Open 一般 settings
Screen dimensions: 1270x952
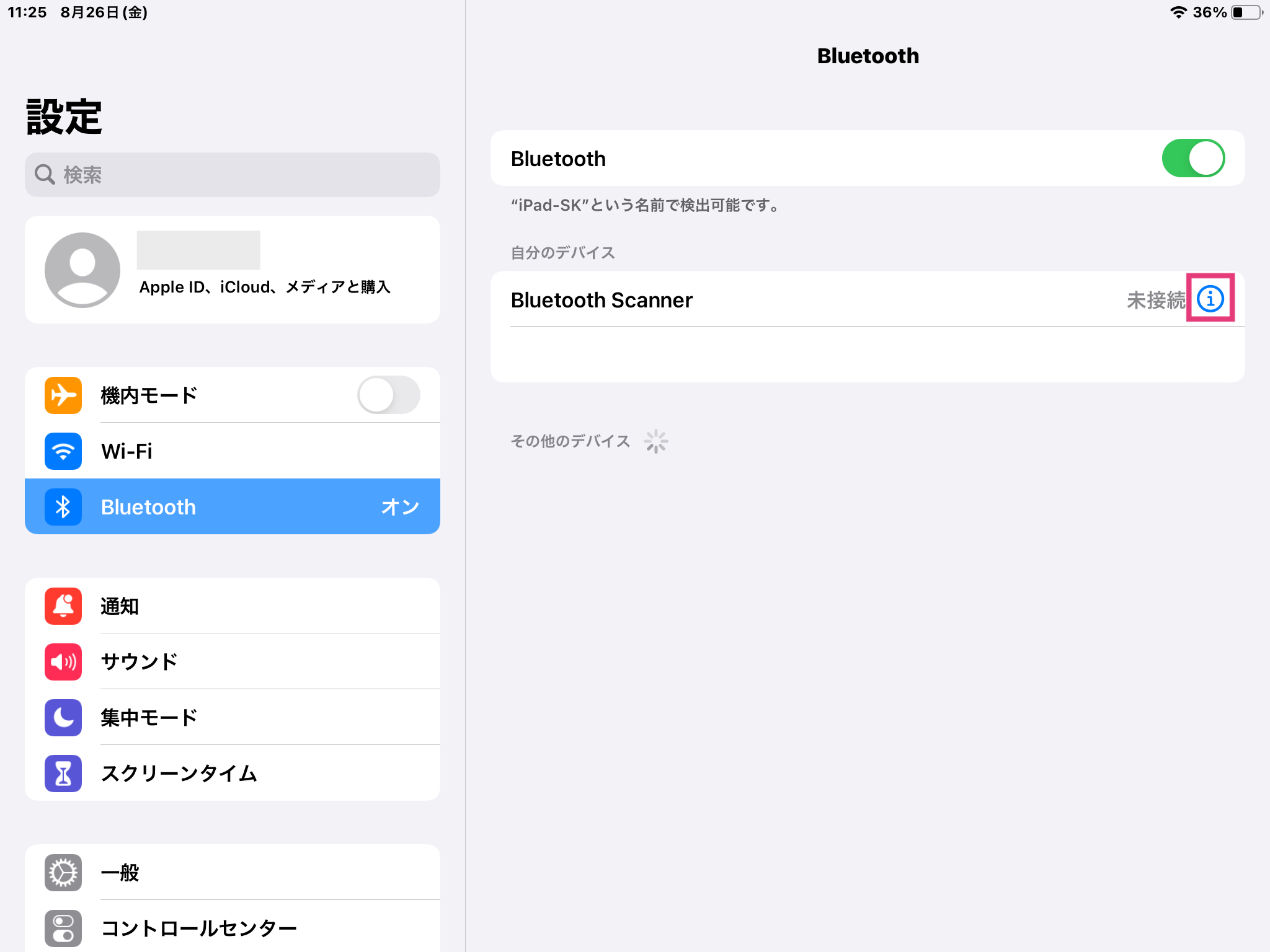233,872
